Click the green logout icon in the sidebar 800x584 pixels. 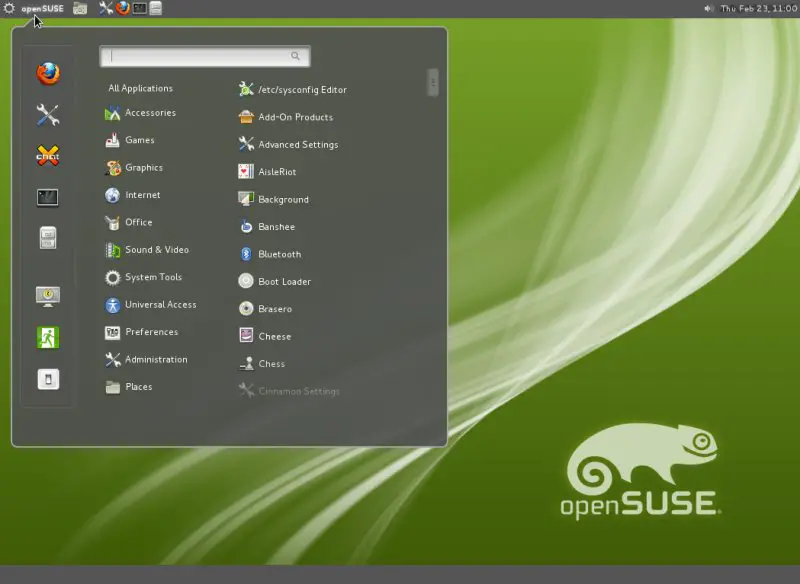[48, 337]
